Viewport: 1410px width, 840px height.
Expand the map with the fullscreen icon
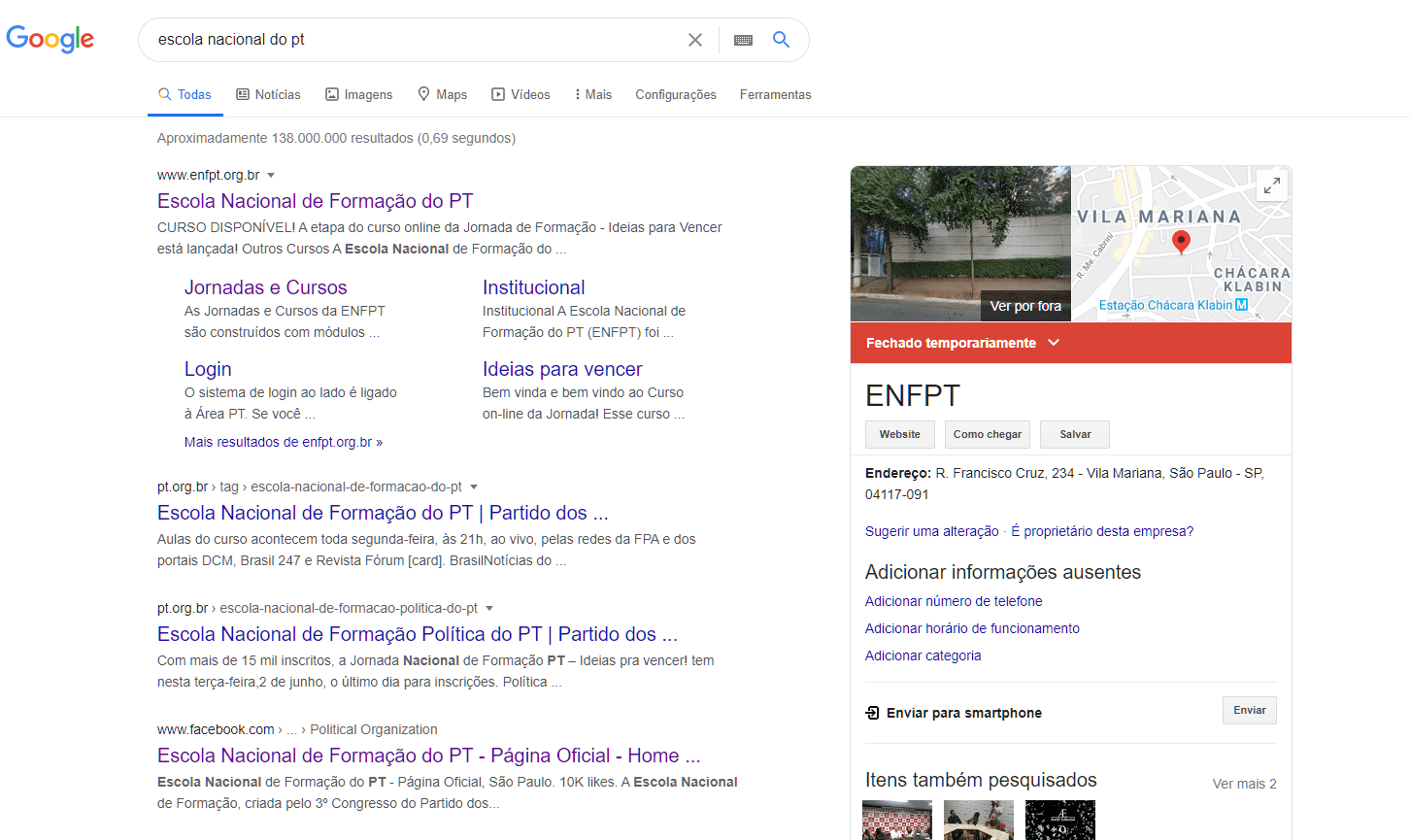(1272, 185)
